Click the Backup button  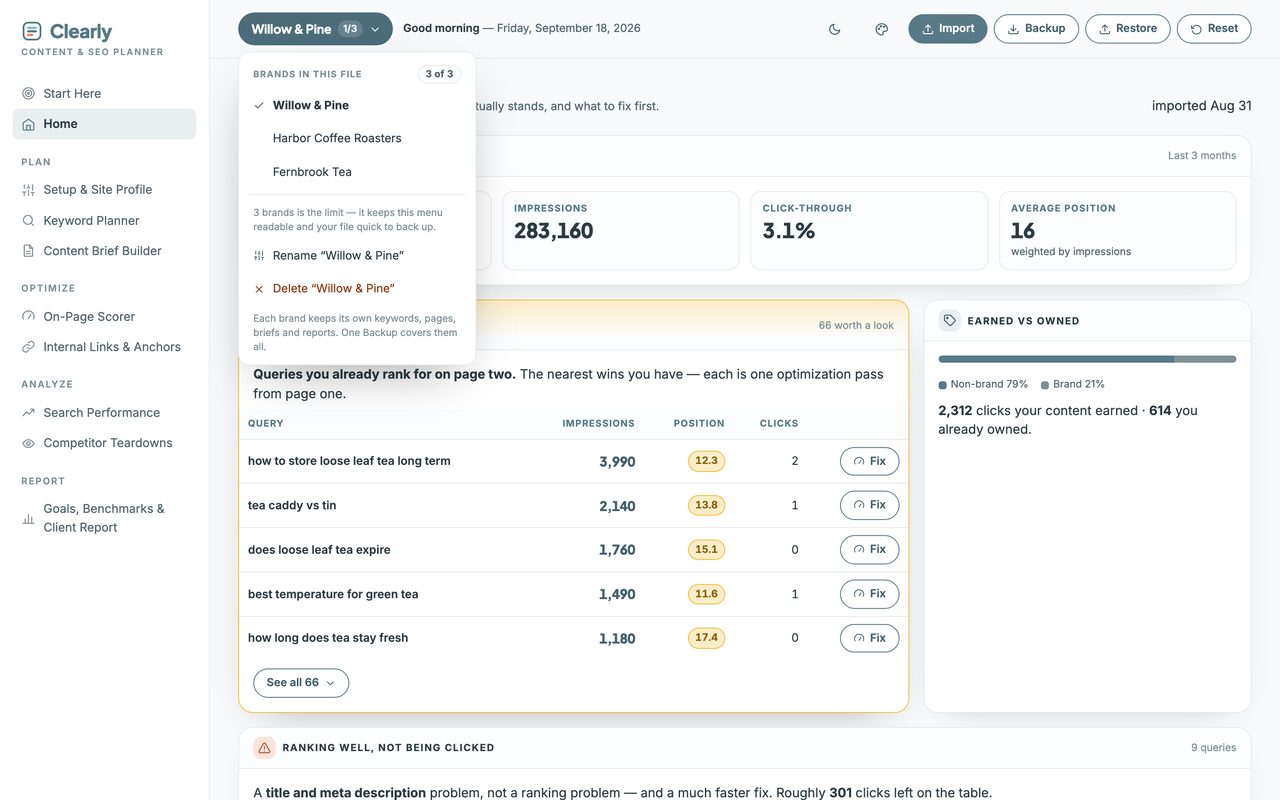coord(1036,29)
